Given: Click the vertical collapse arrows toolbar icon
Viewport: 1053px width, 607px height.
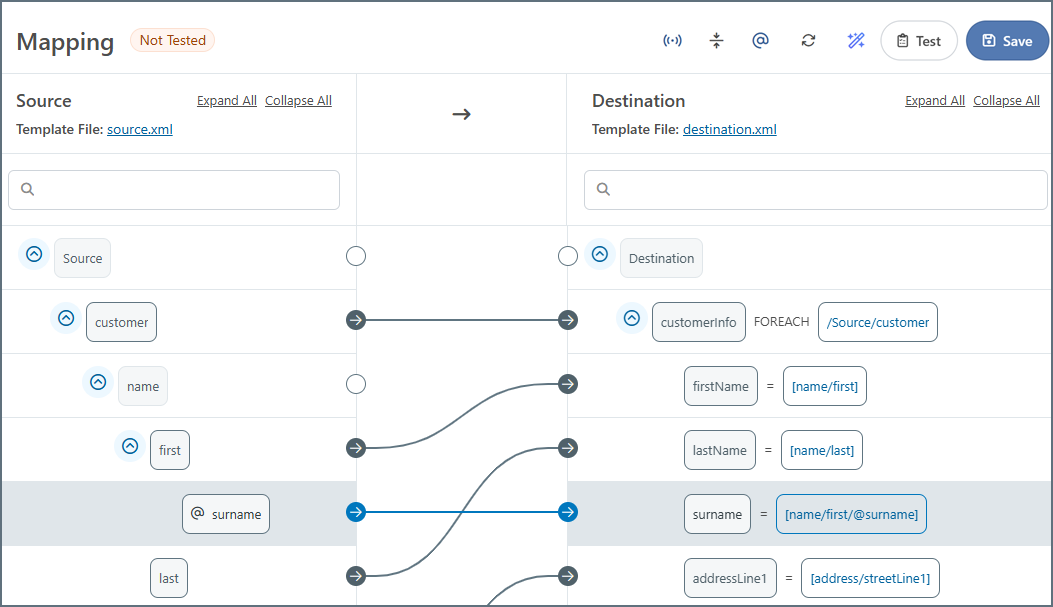Looking at the screenshot, I should pyautogui.click(x=716, y=41).
